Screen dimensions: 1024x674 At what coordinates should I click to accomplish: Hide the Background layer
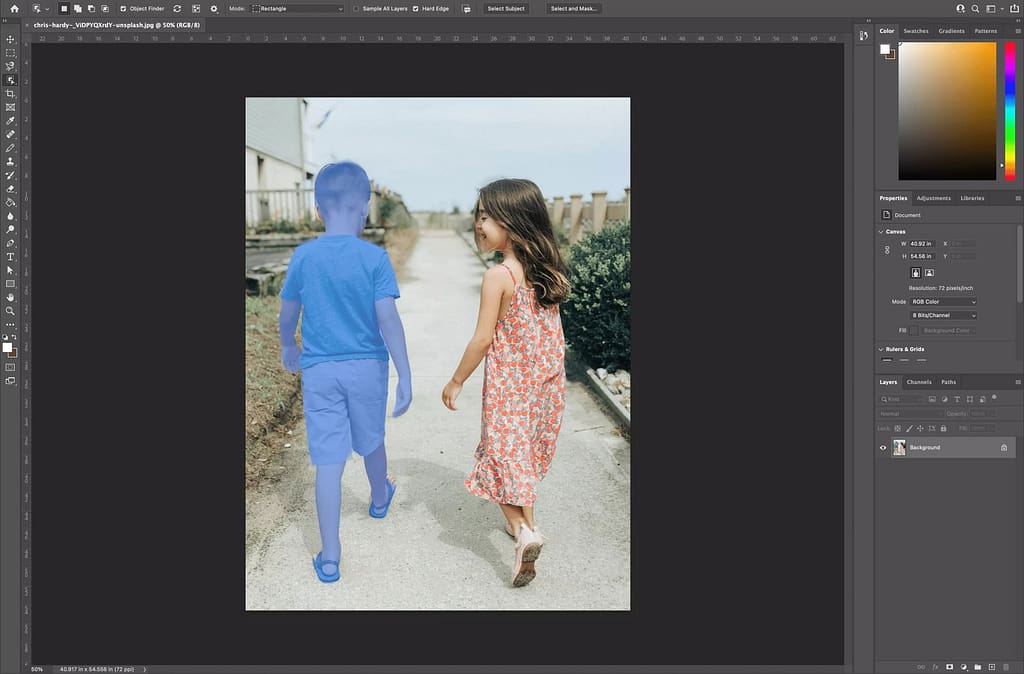883,447
